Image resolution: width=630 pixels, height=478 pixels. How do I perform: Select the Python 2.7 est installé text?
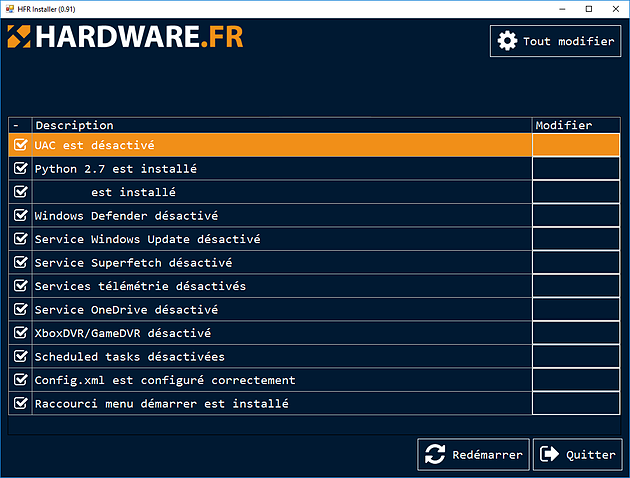pyautogui.click(x=116, y=169)
